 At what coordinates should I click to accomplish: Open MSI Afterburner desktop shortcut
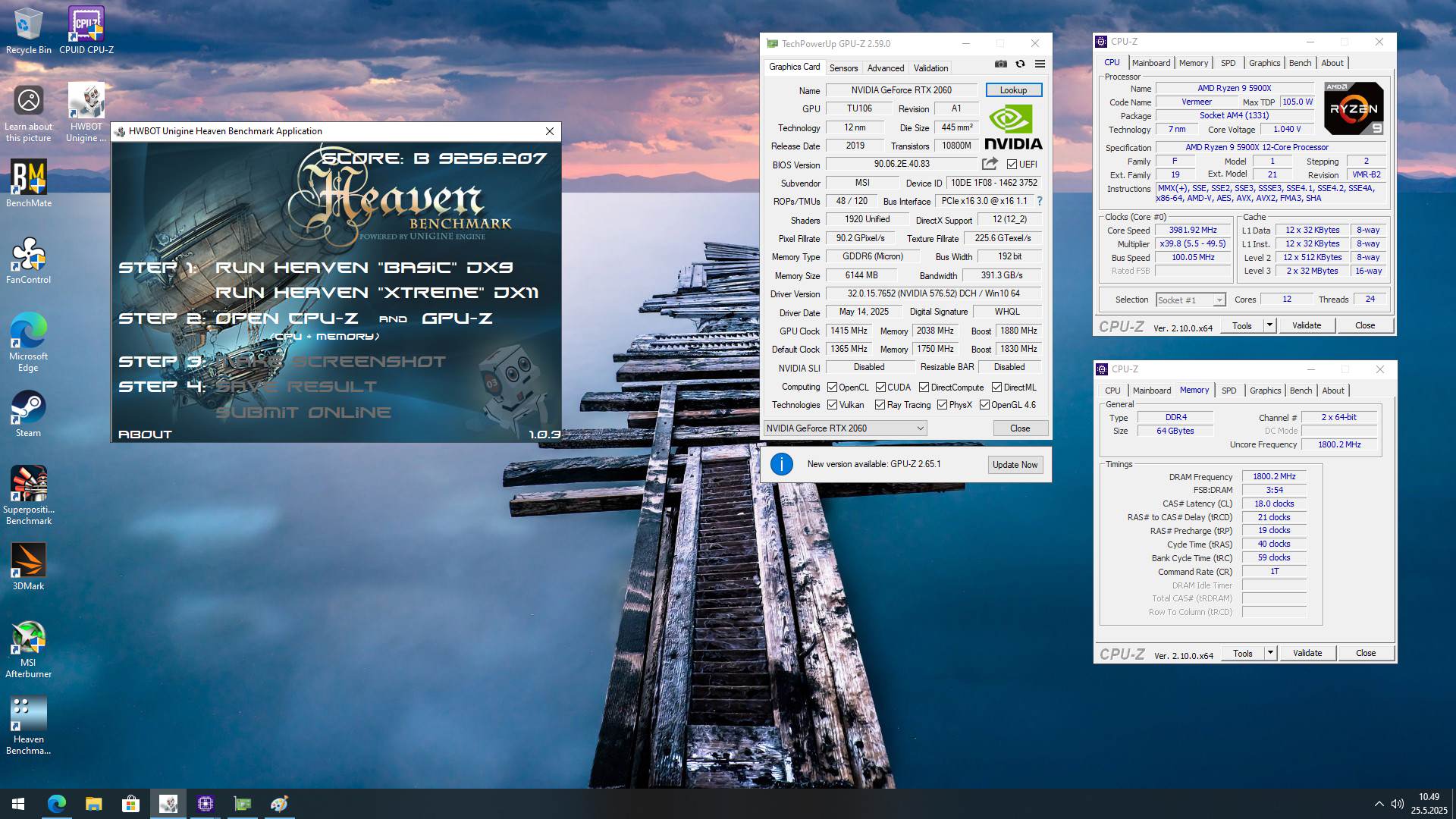[x=28, y=649]
